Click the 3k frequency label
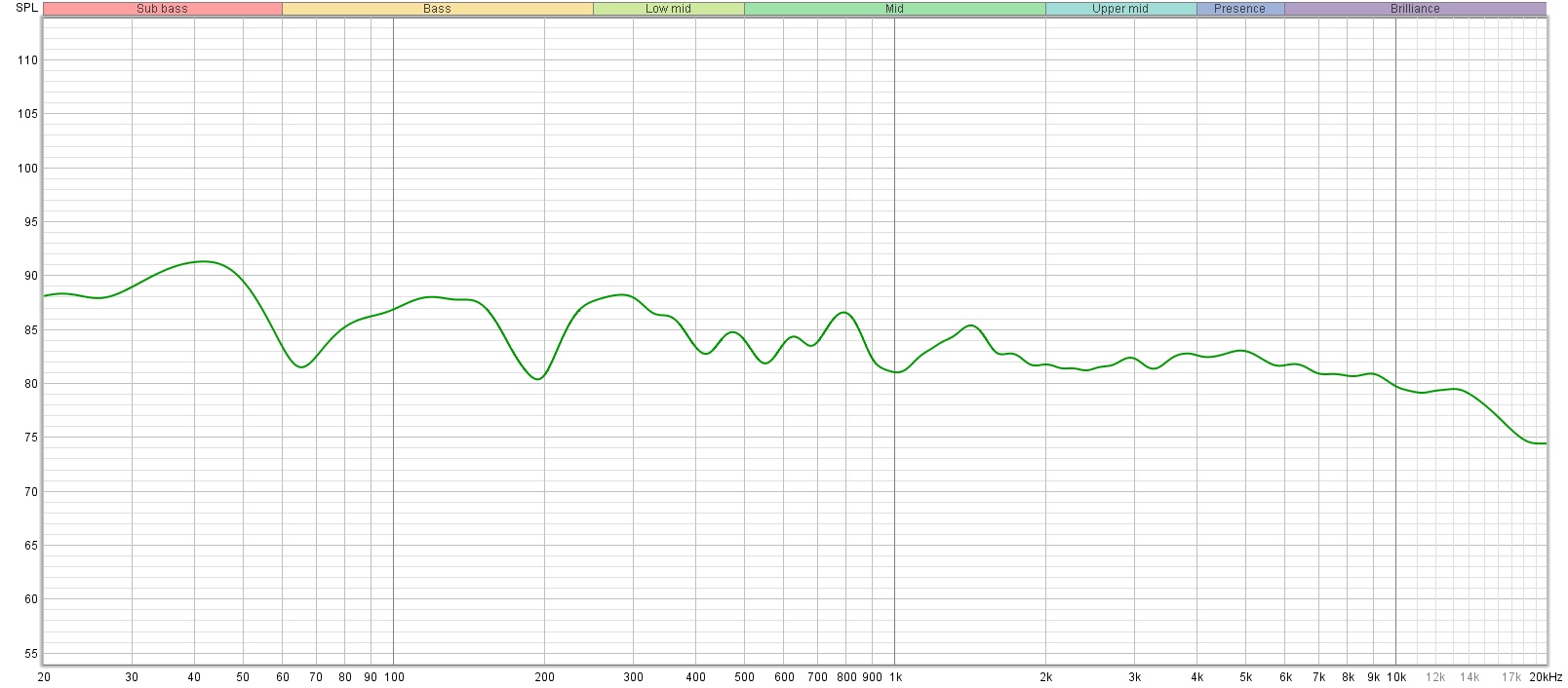Screen dimensions: 1568x688 coord(1135,677)
